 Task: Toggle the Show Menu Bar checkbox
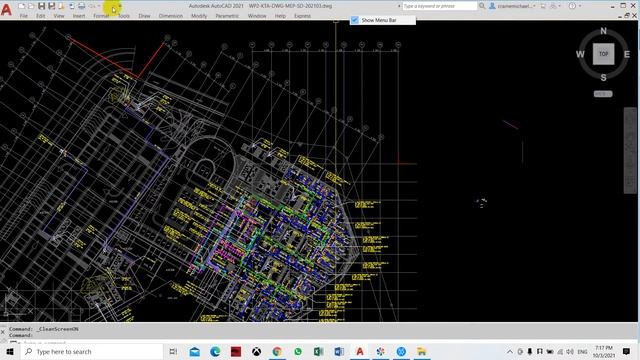pyautogui.click(x=355, y=20)
